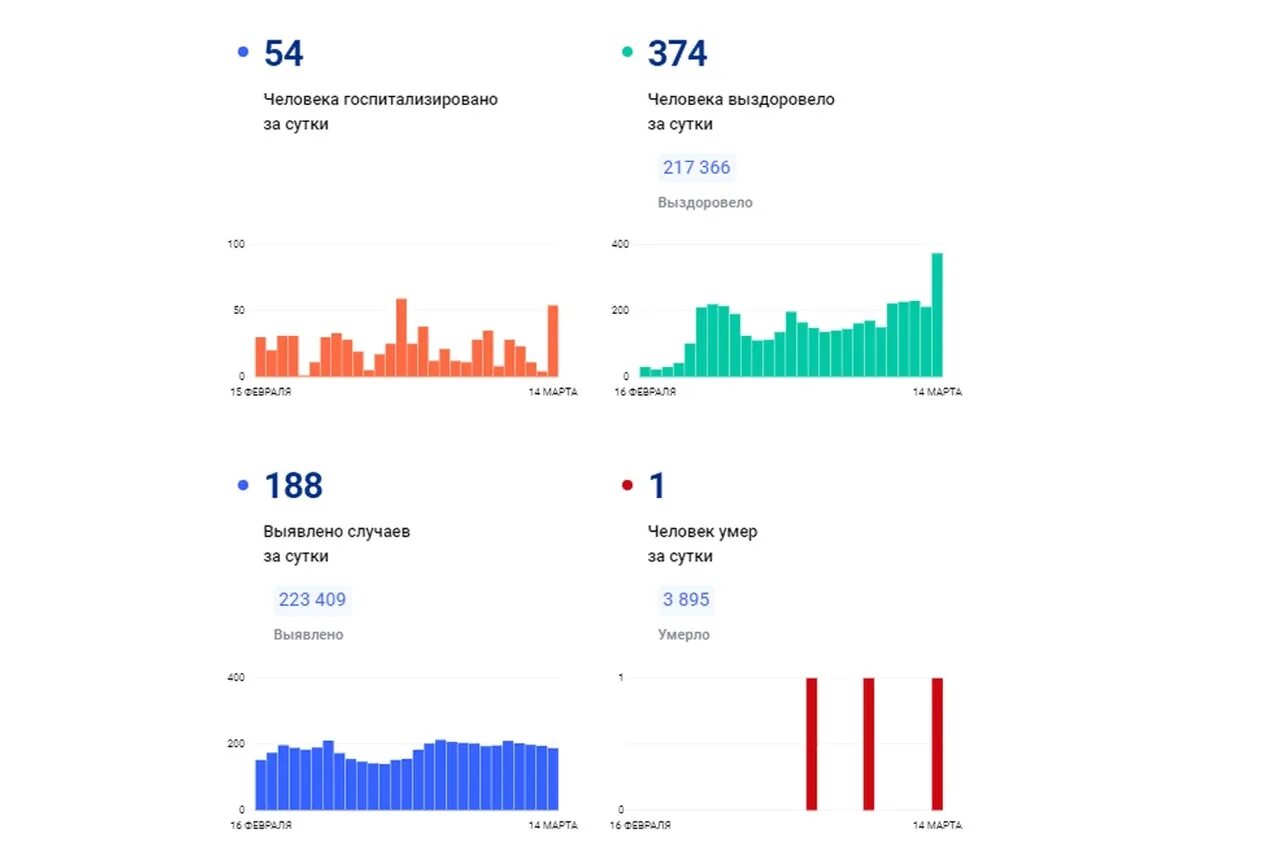Screen dimensions: 1280x853
Task: Select the first orange bar in hospitalization chart
Action: click(260, 356)
